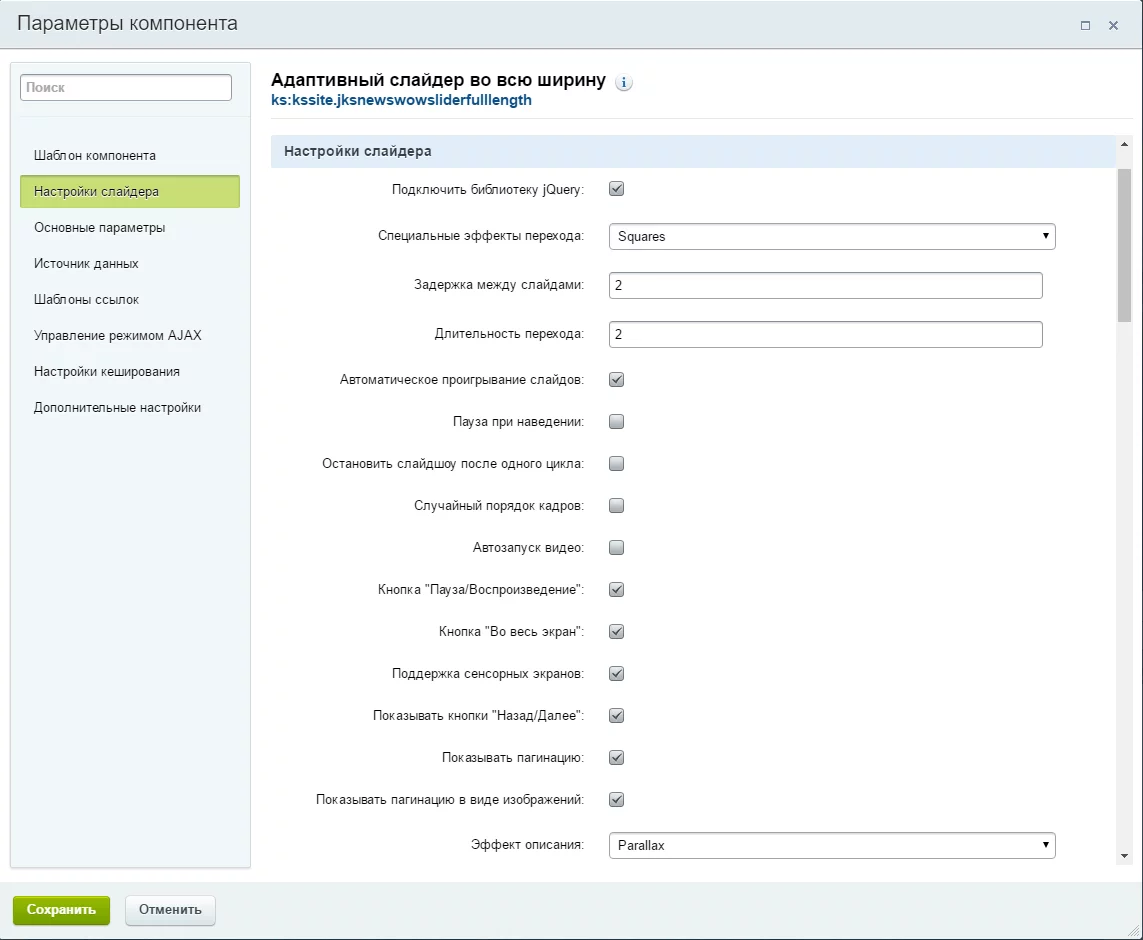Click the 'Отменить' button
1143x940 pixels.
[x=170, y=910]
